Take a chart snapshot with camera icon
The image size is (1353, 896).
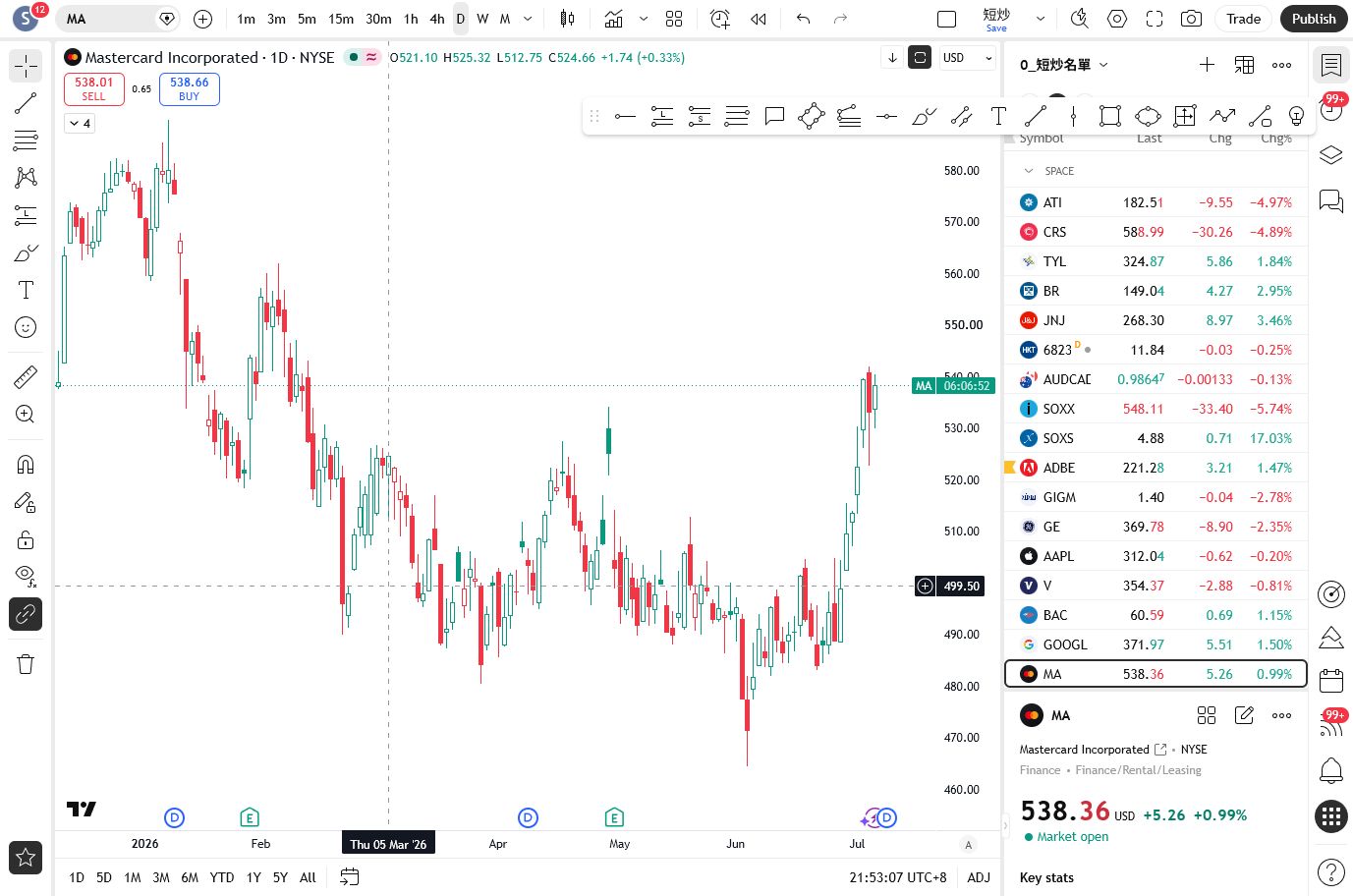tap(1191, 19)
